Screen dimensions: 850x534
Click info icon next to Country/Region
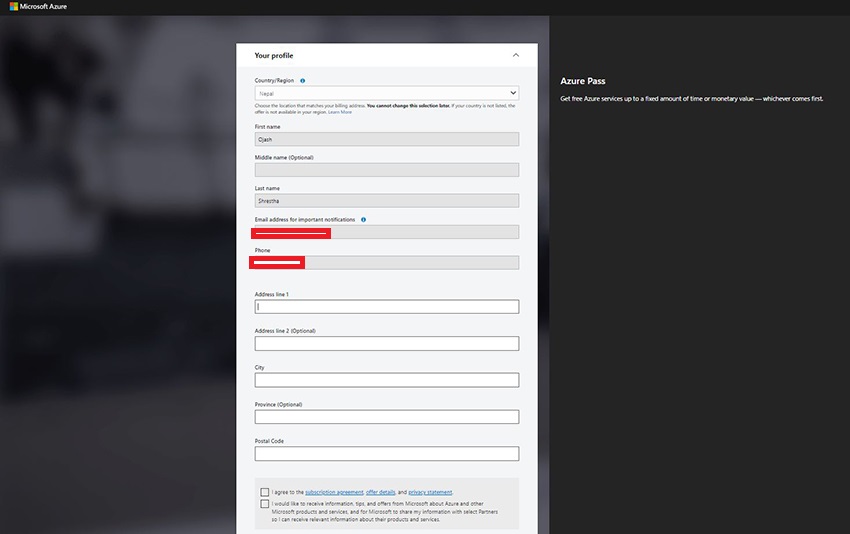(x=302, y=81)
